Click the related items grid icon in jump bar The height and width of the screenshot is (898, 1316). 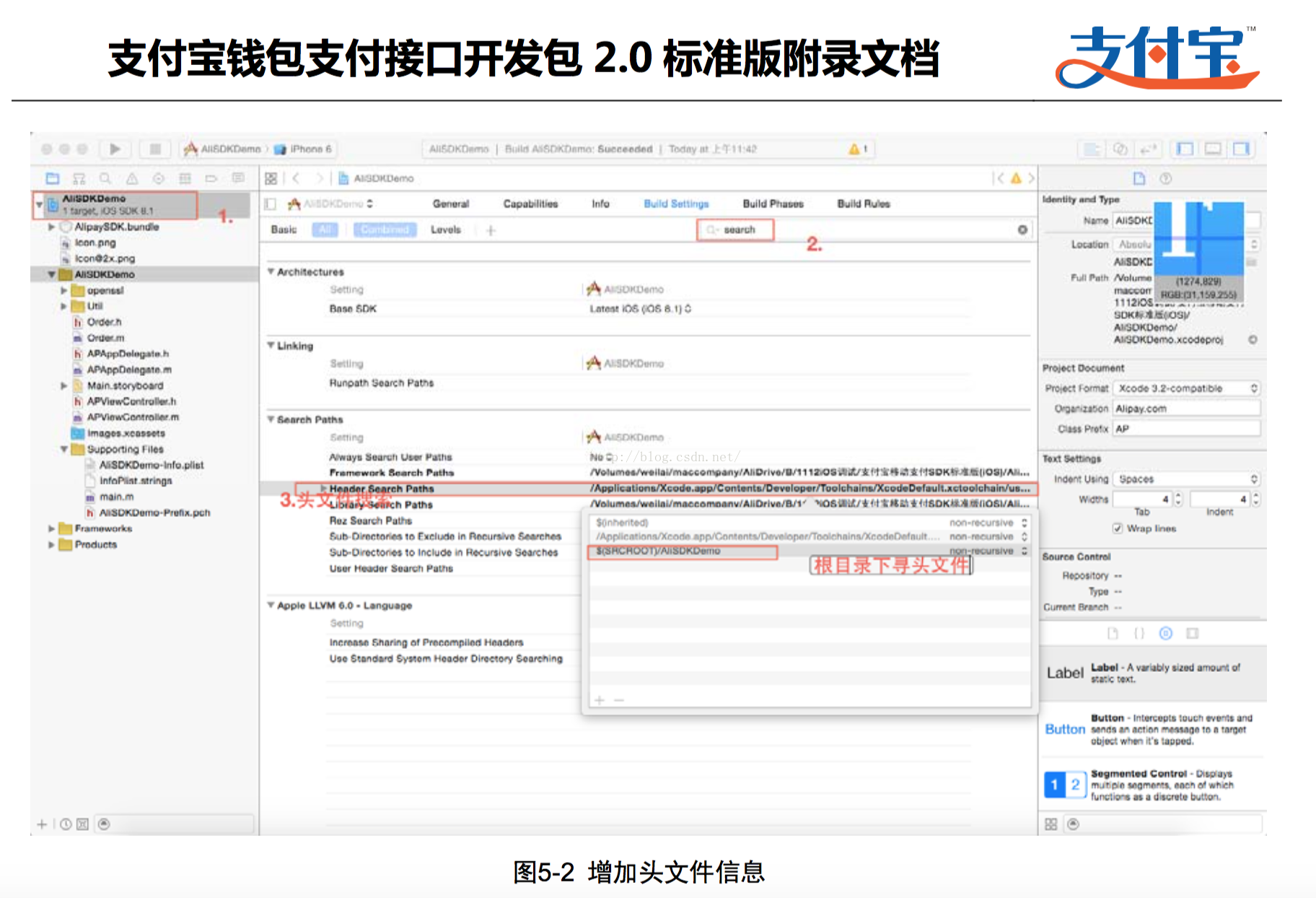point(271,178)
